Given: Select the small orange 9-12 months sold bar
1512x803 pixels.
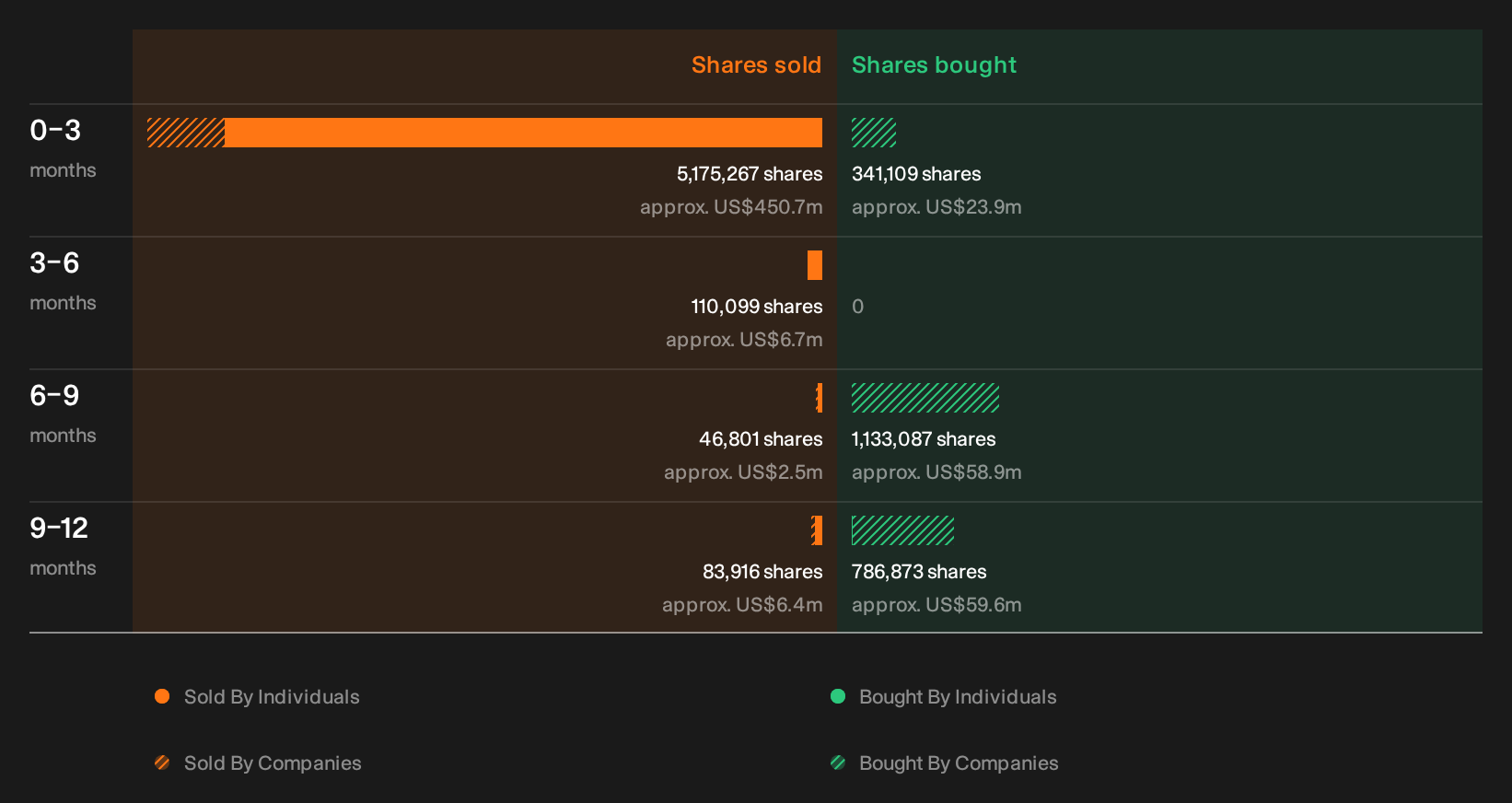Looking at the screenshot, I should pos(817,530).
